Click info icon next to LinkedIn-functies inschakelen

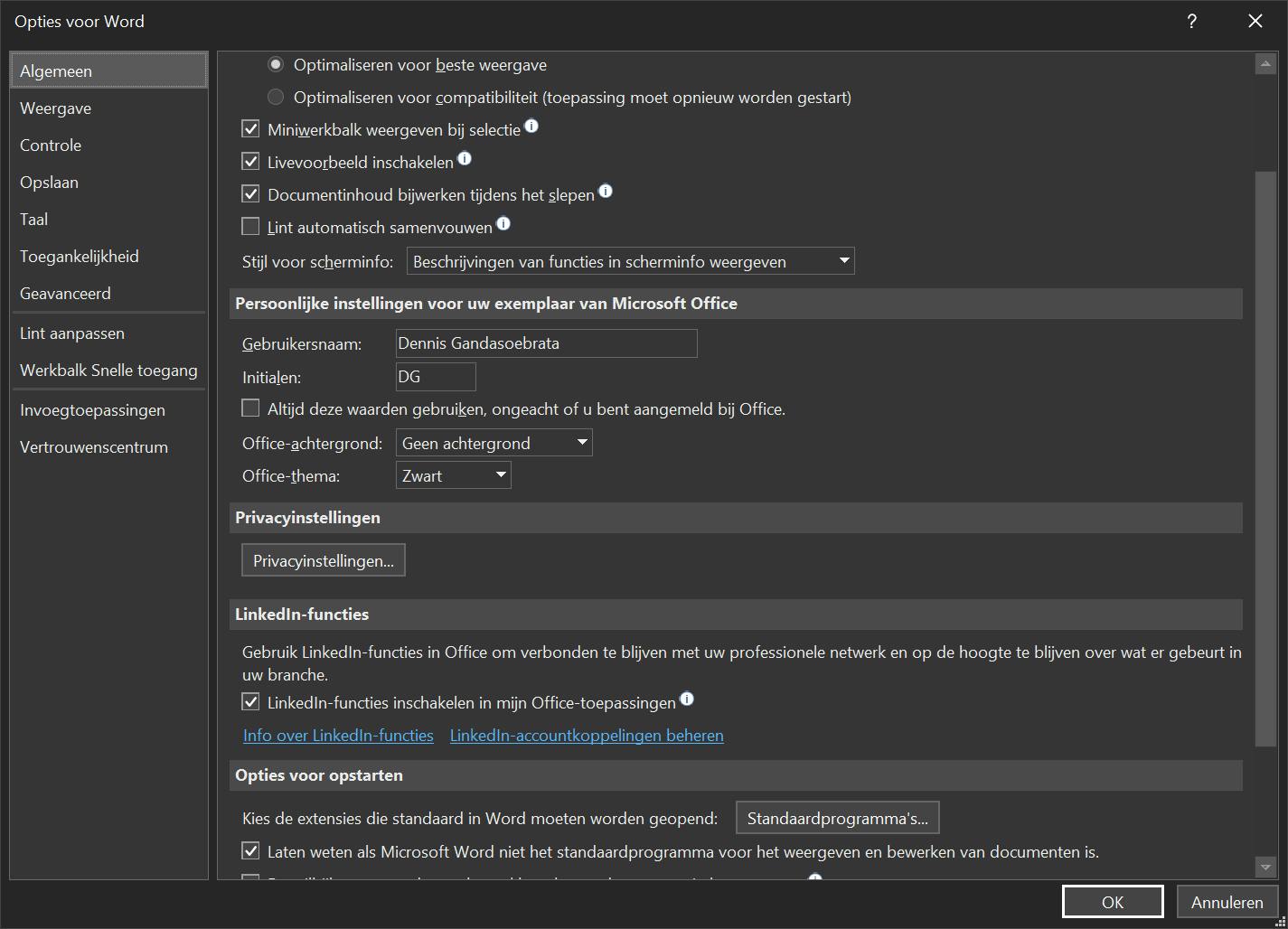tap(687, 699)
